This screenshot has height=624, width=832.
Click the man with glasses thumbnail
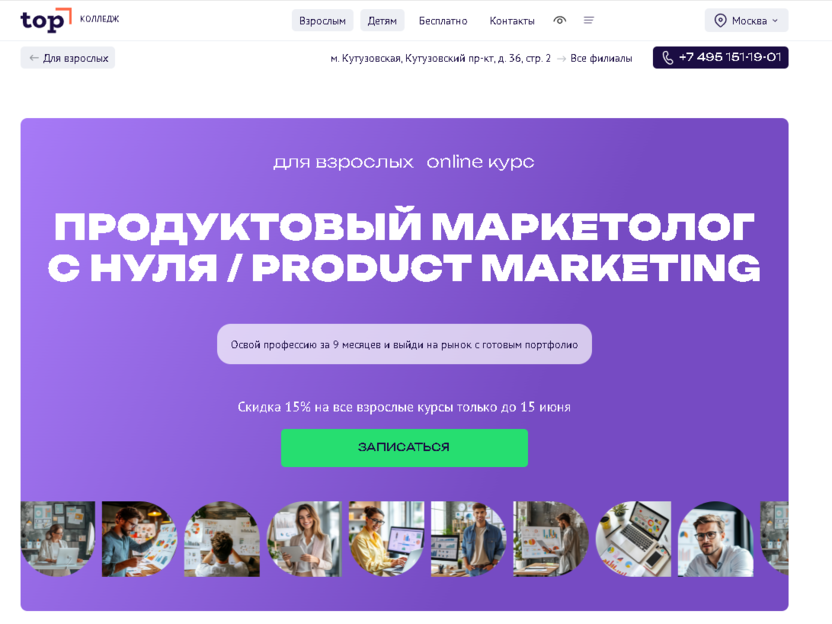715,539
